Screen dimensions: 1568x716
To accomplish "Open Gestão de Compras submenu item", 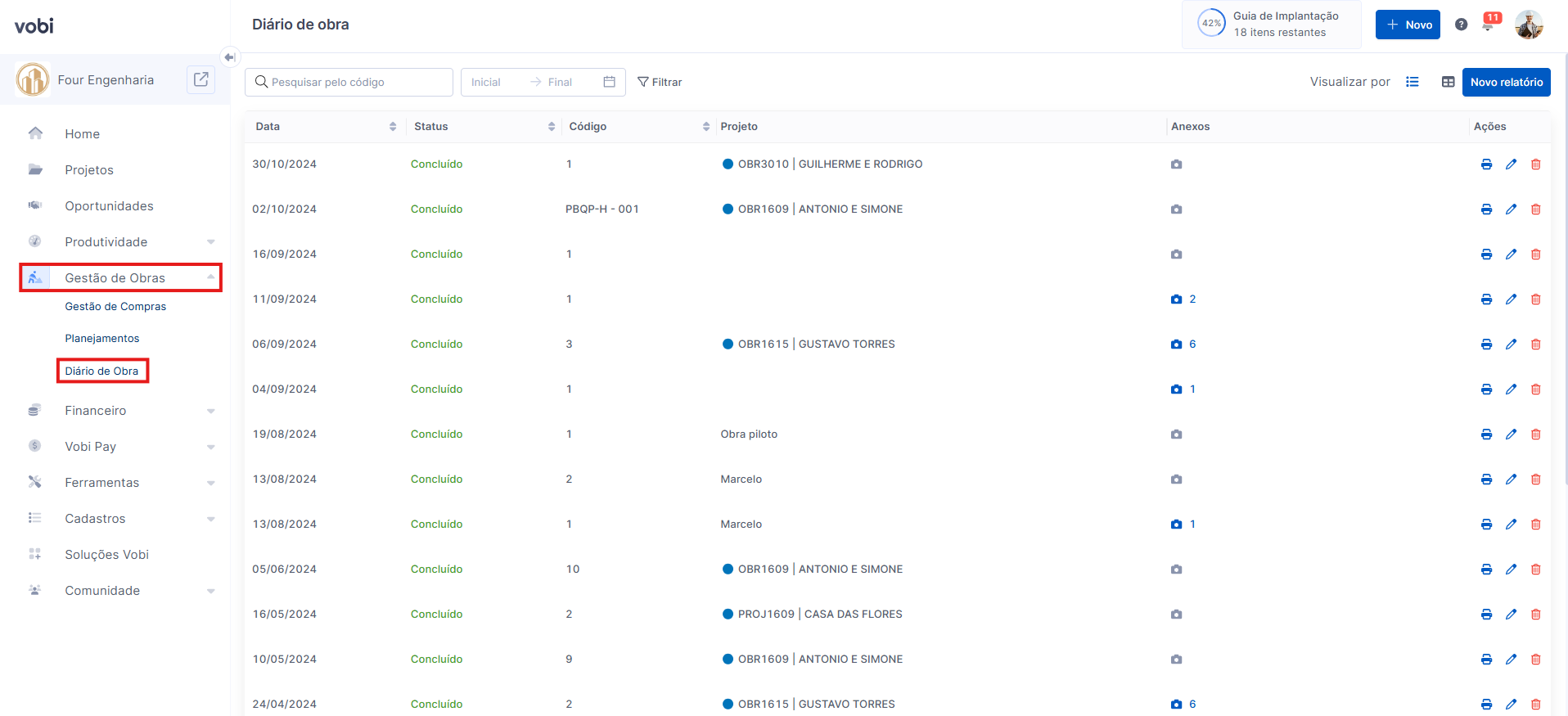I will pyautogui.click(x=115, y=307).
